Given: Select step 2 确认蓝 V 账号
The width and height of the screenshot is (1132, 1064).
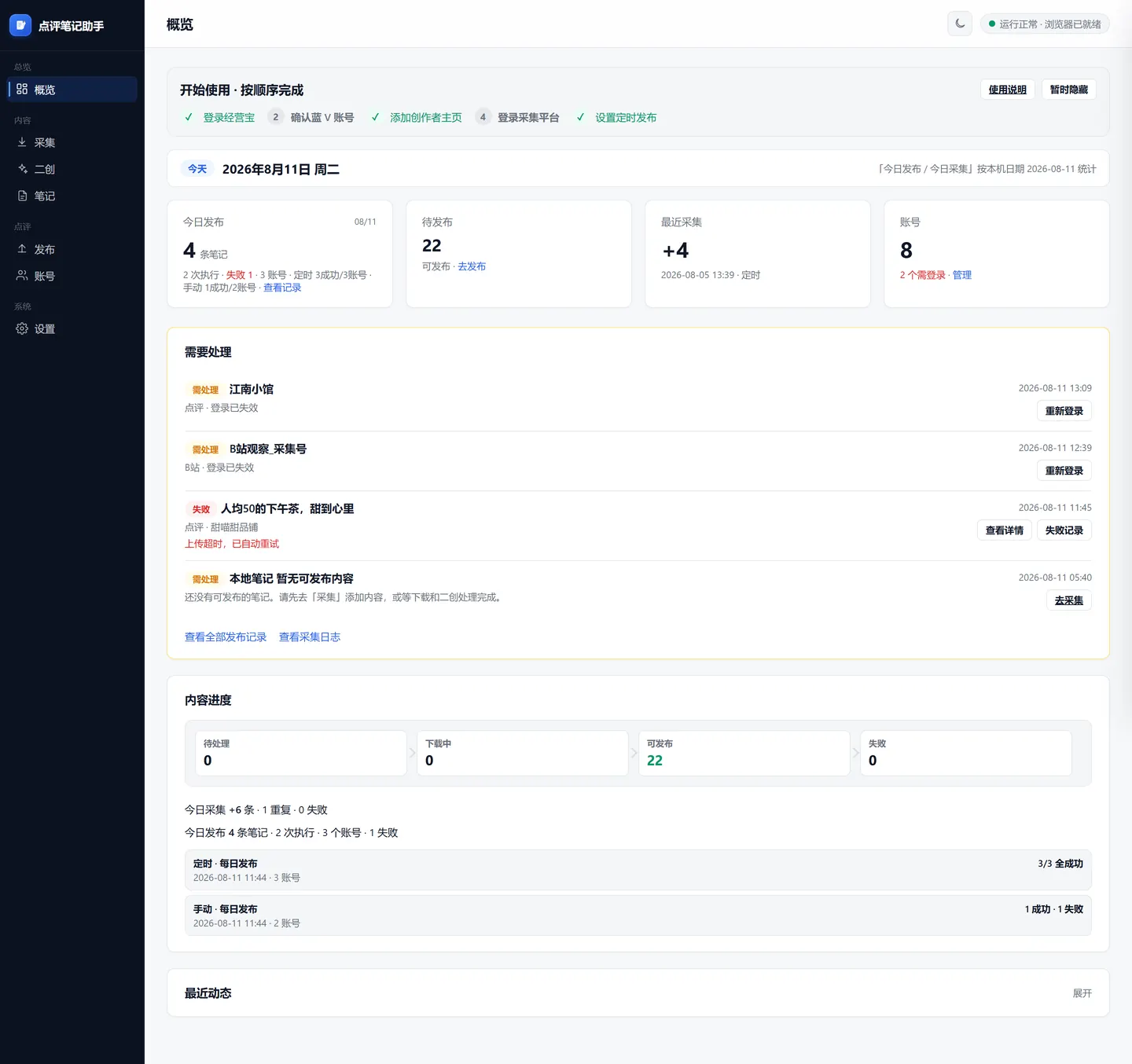Looking at the screenshot, I should pos(311,117).
